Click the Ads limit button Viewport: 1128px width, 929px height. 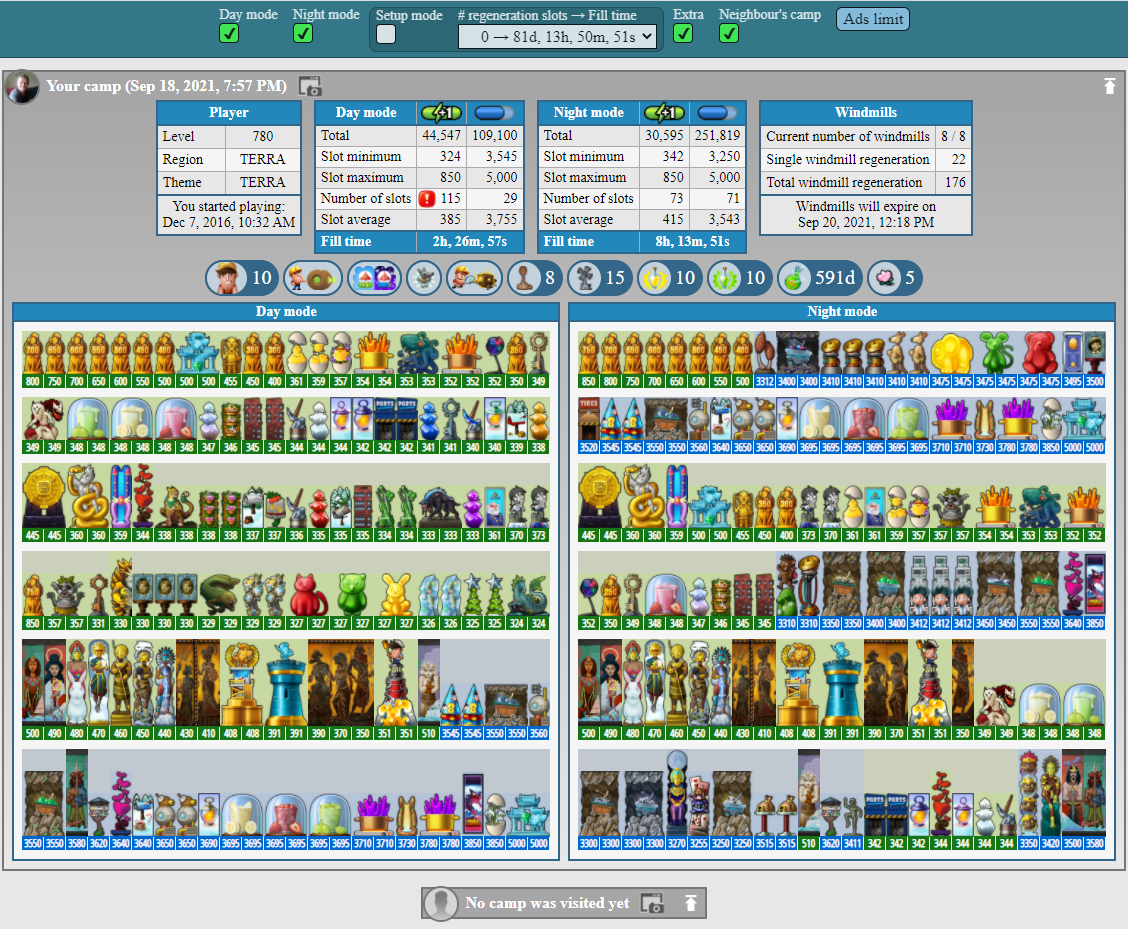point(873,19)
